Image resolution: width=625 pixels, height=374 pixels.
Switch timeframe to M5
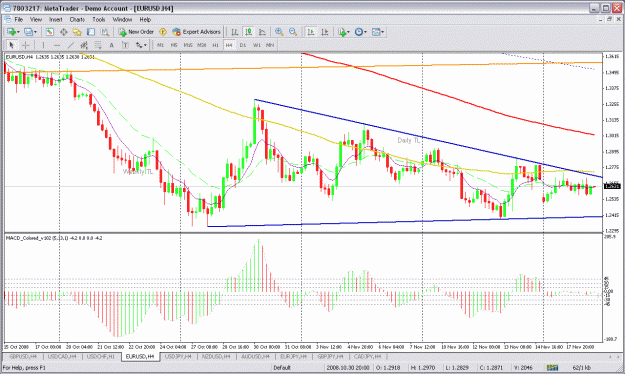coord(174,45)
